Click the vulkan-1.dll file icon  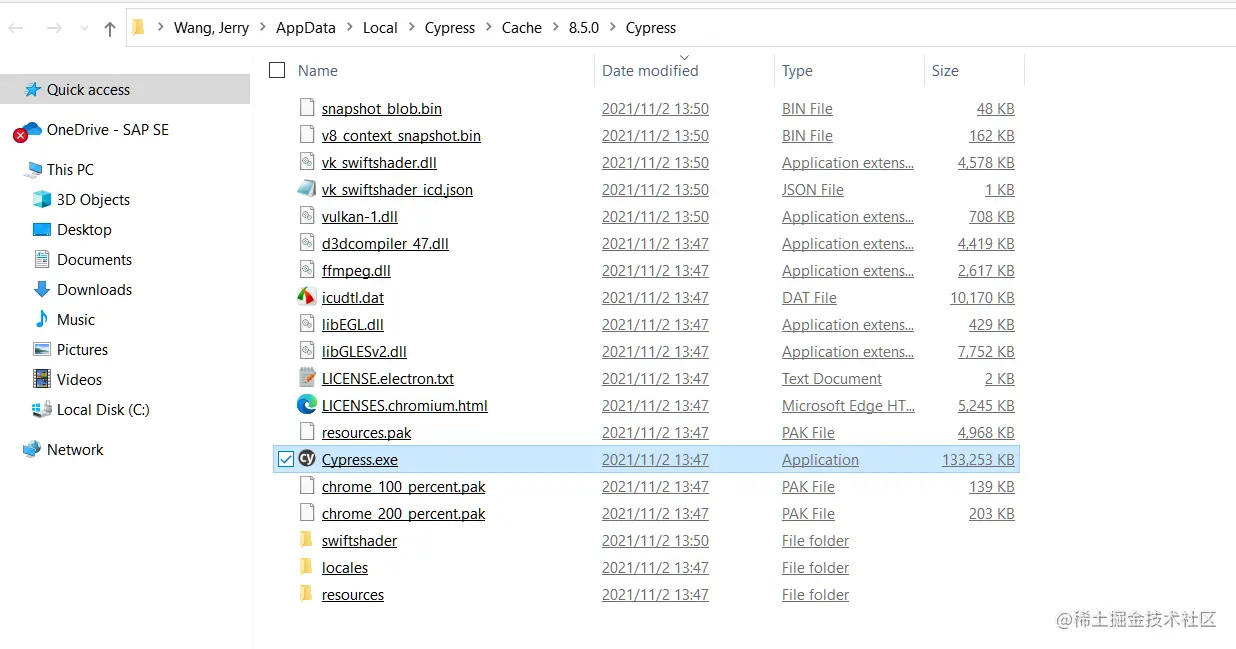tap(307, 216)
